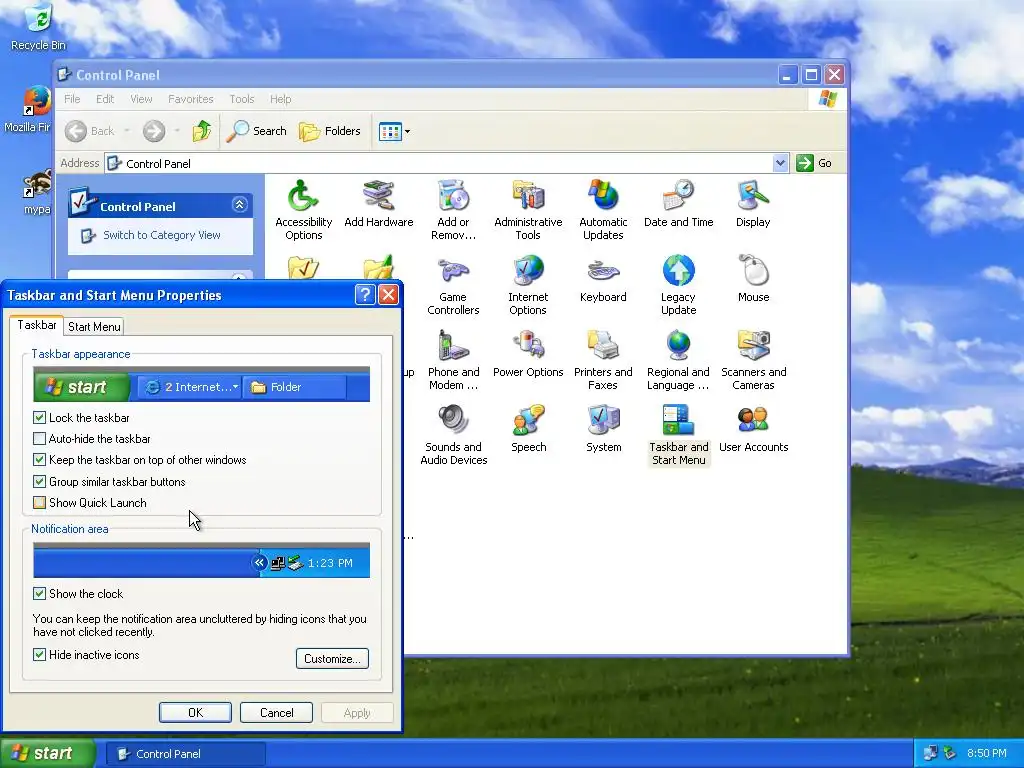Viewport: 1024px width, 768px height.
Task: Enable Auto-hide the taskbar
Action: click(39, 439)
